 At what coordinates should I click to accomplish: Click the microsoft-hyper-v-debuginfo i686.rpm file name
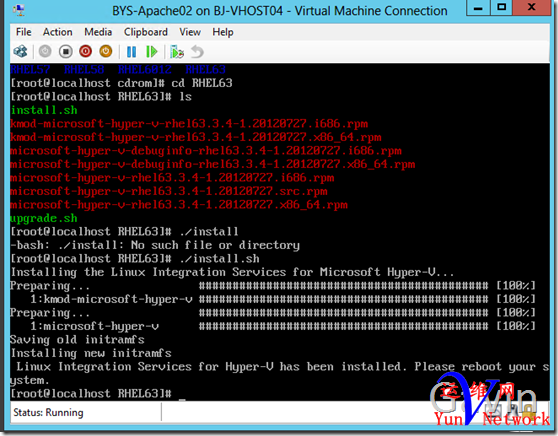(x=206, y=151)
